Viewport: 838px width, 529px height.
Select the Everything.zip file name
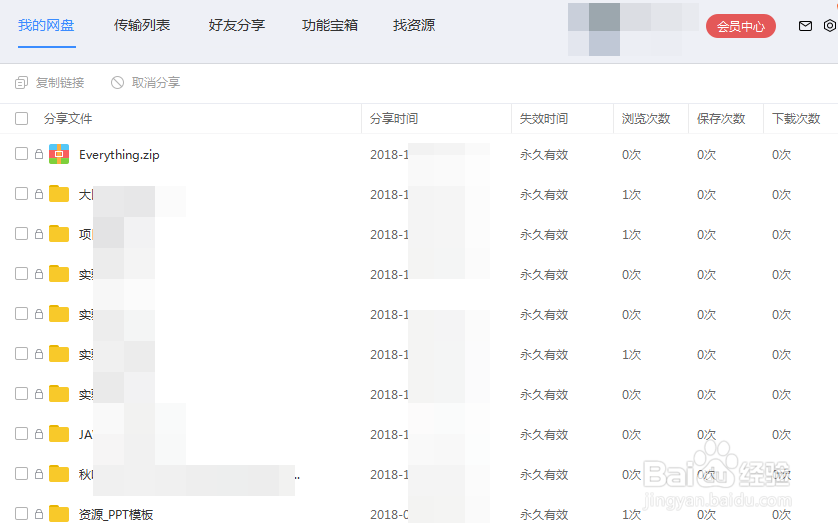(x=119, y=155)
